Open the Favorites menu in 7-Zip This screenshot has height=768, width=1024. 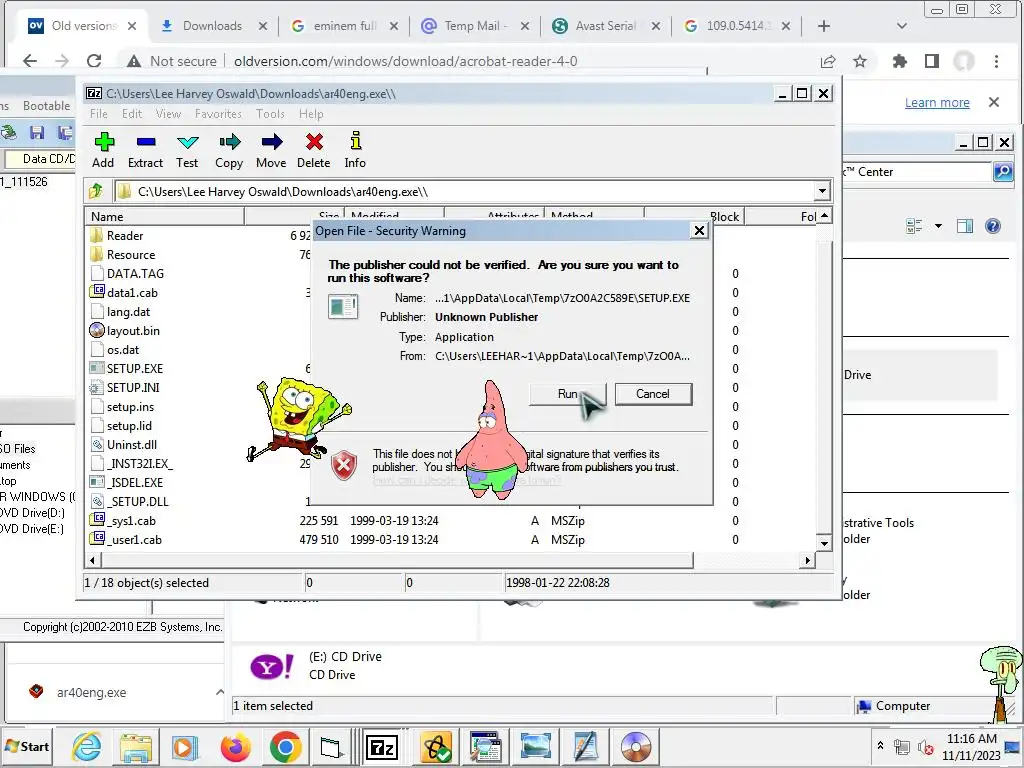(218, 114)
